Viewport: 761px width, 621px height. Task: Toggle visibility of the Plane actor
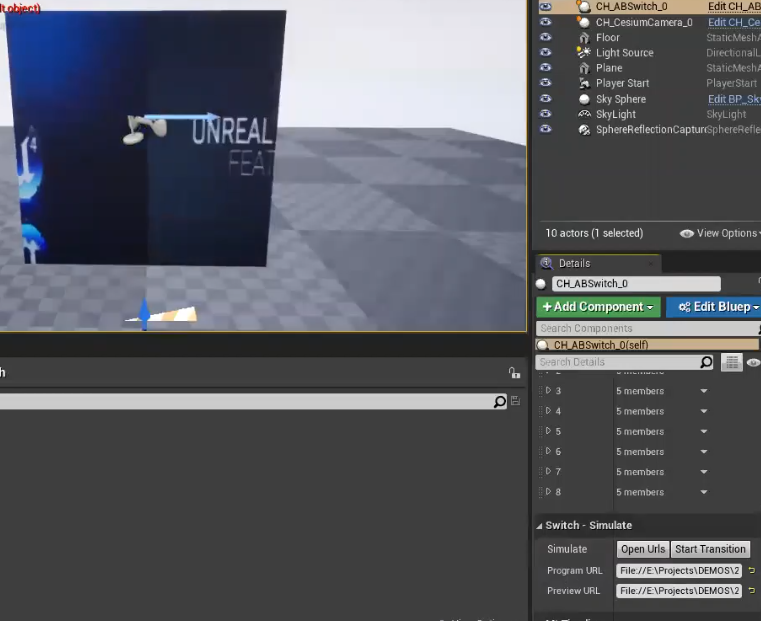point(546,67)
